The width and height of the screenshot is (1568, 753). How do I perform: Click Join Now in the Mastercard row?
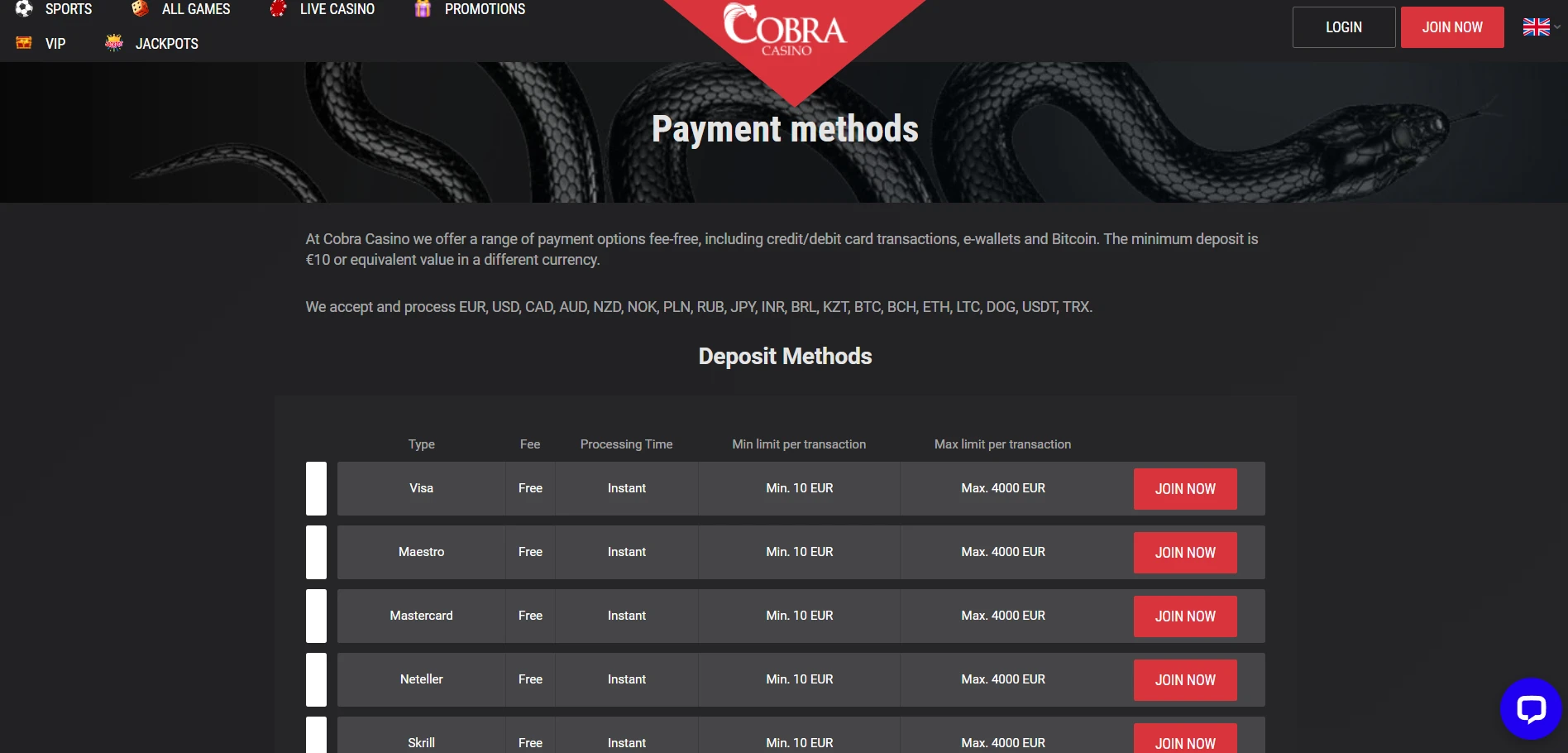[1185, 616]
